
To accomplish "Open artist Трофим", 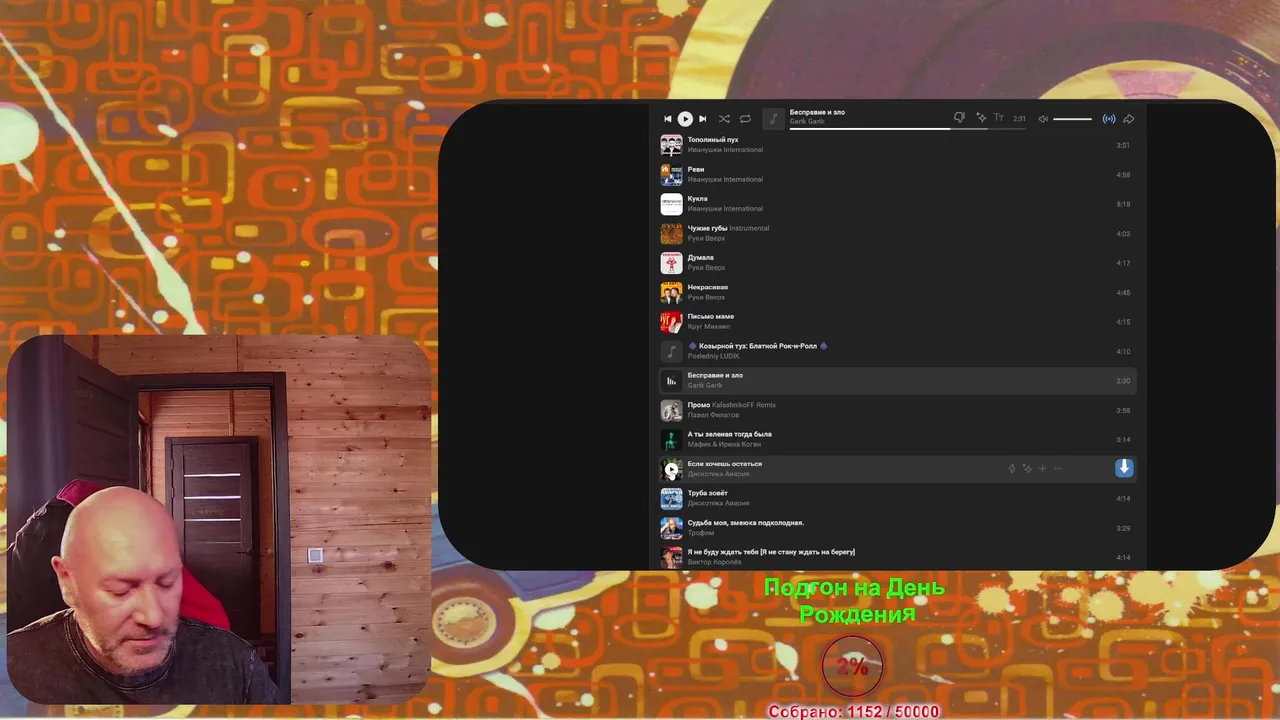I will click(700, 533).
